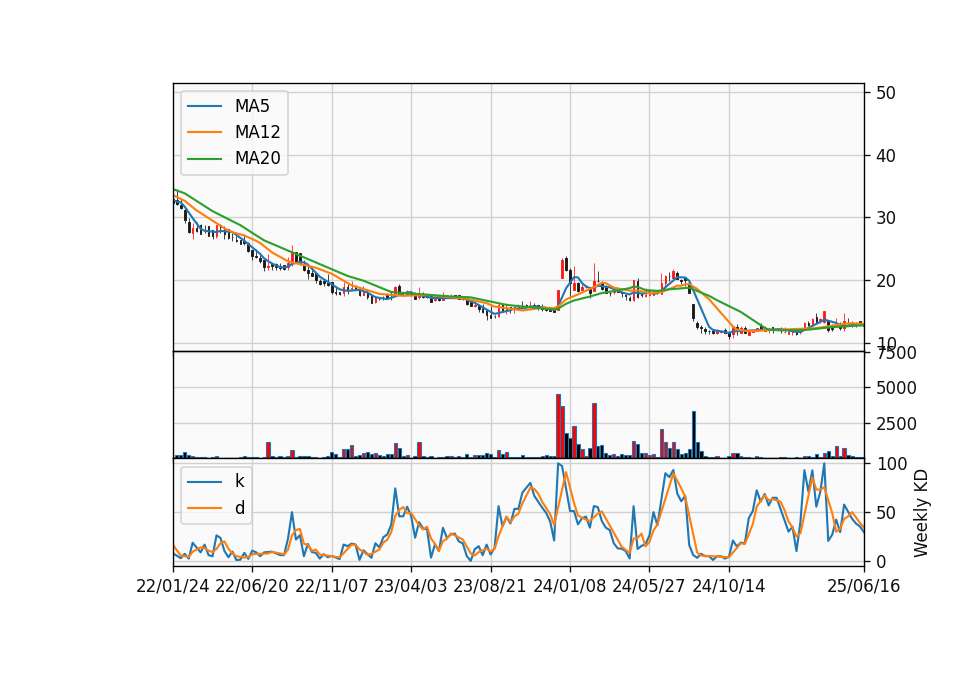Viewport: 960px width, 690px height.
Task: Click the MA5 legend label
Action: (x=252, y=106)
